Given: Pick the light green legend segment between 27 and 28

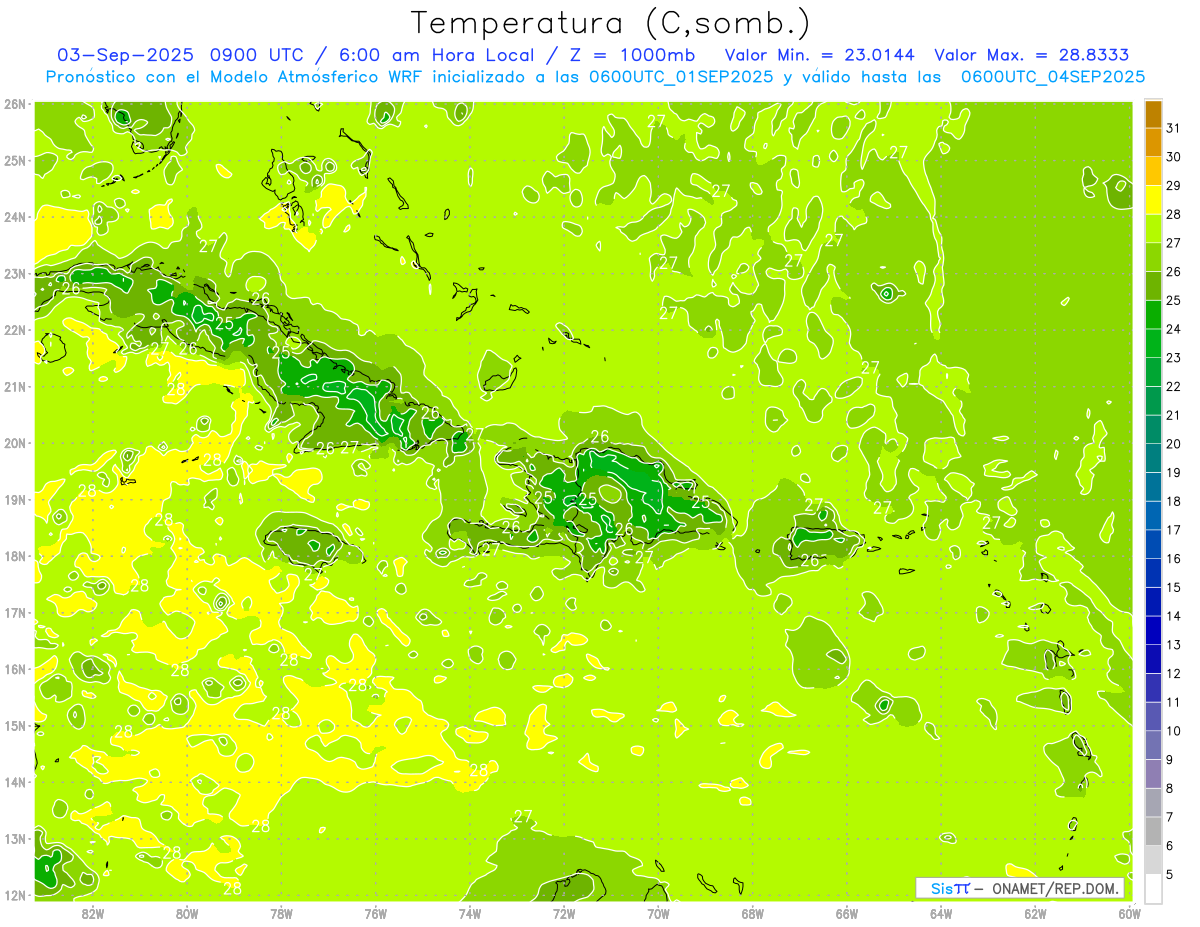Looking at the screenshot, I should click(x=1153, y=229).
